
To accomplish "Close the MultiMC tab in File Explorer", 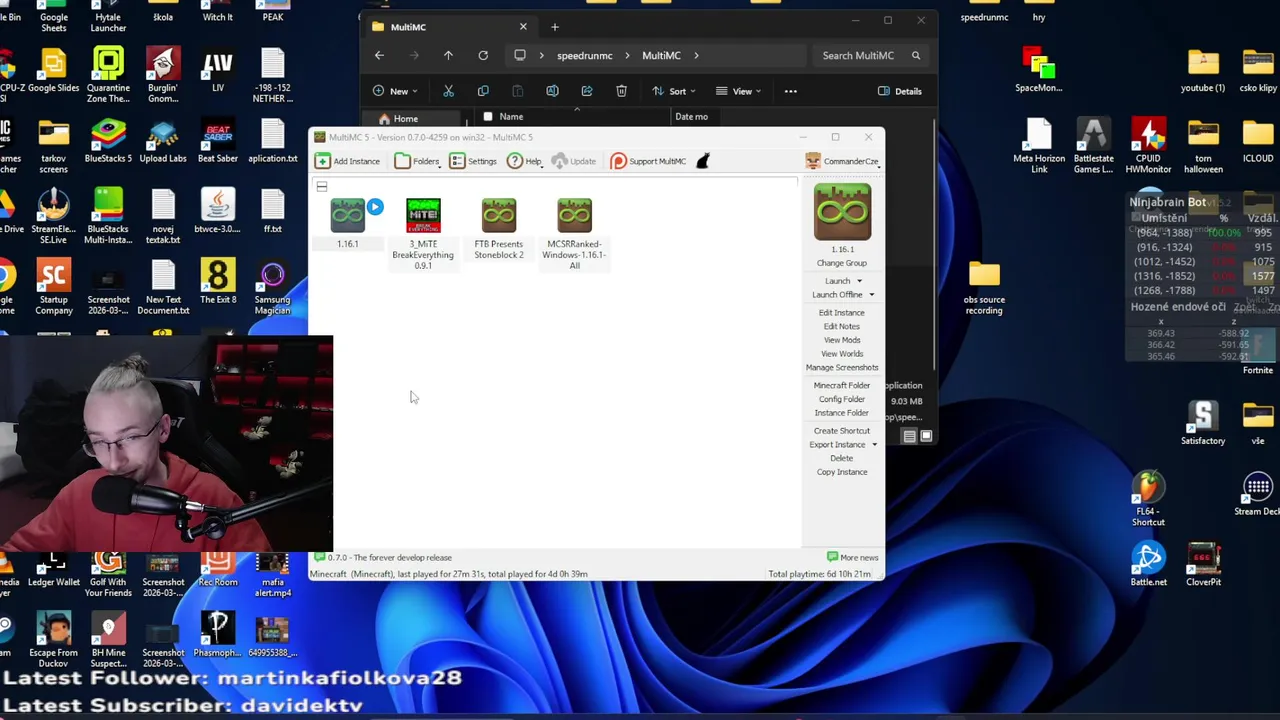I will pos(523,27).
